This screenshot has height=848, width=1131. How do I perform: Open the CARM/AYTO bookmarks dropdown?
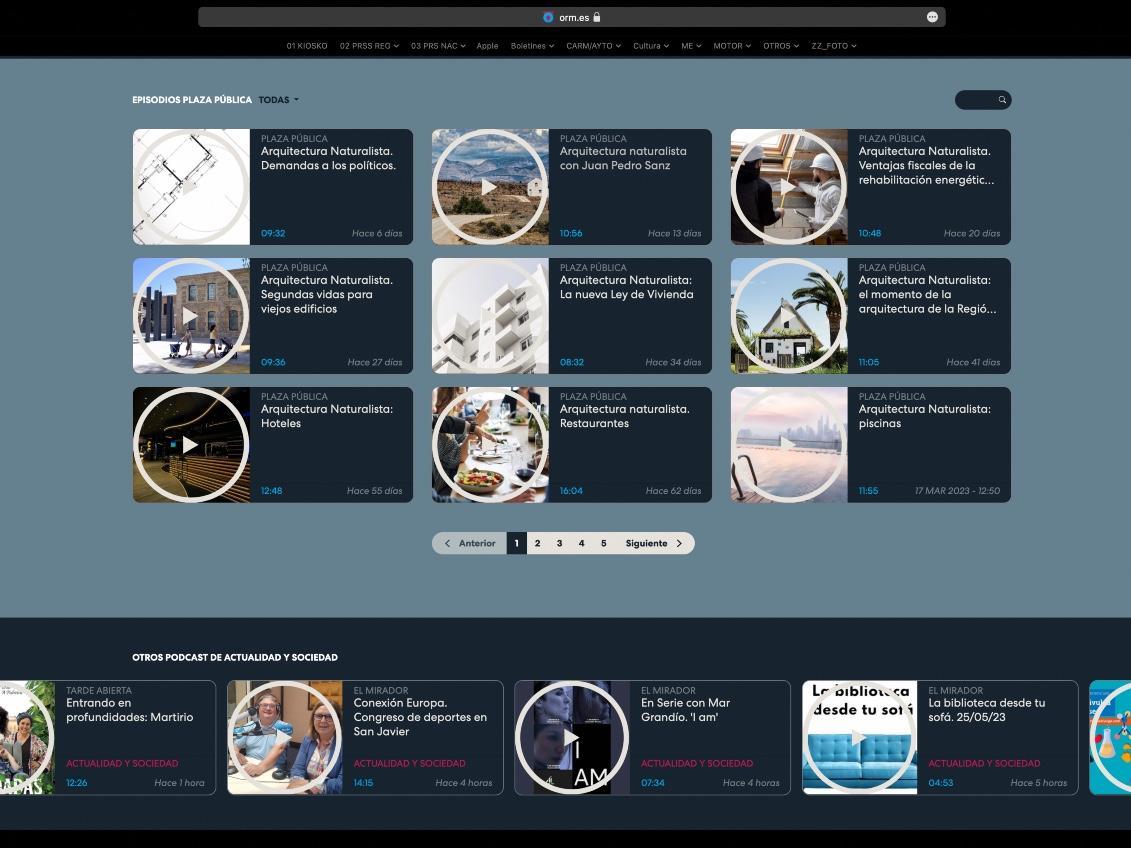(593, 46)
